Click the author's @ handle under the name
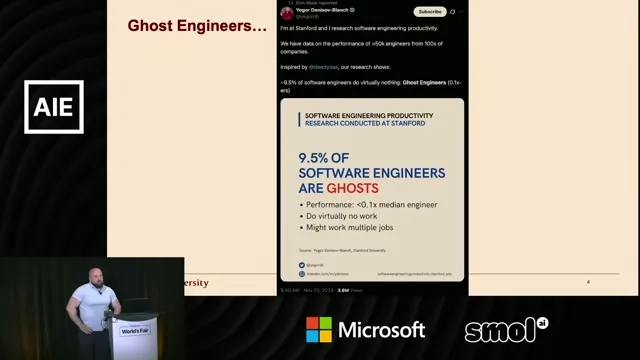 point(307,17)
